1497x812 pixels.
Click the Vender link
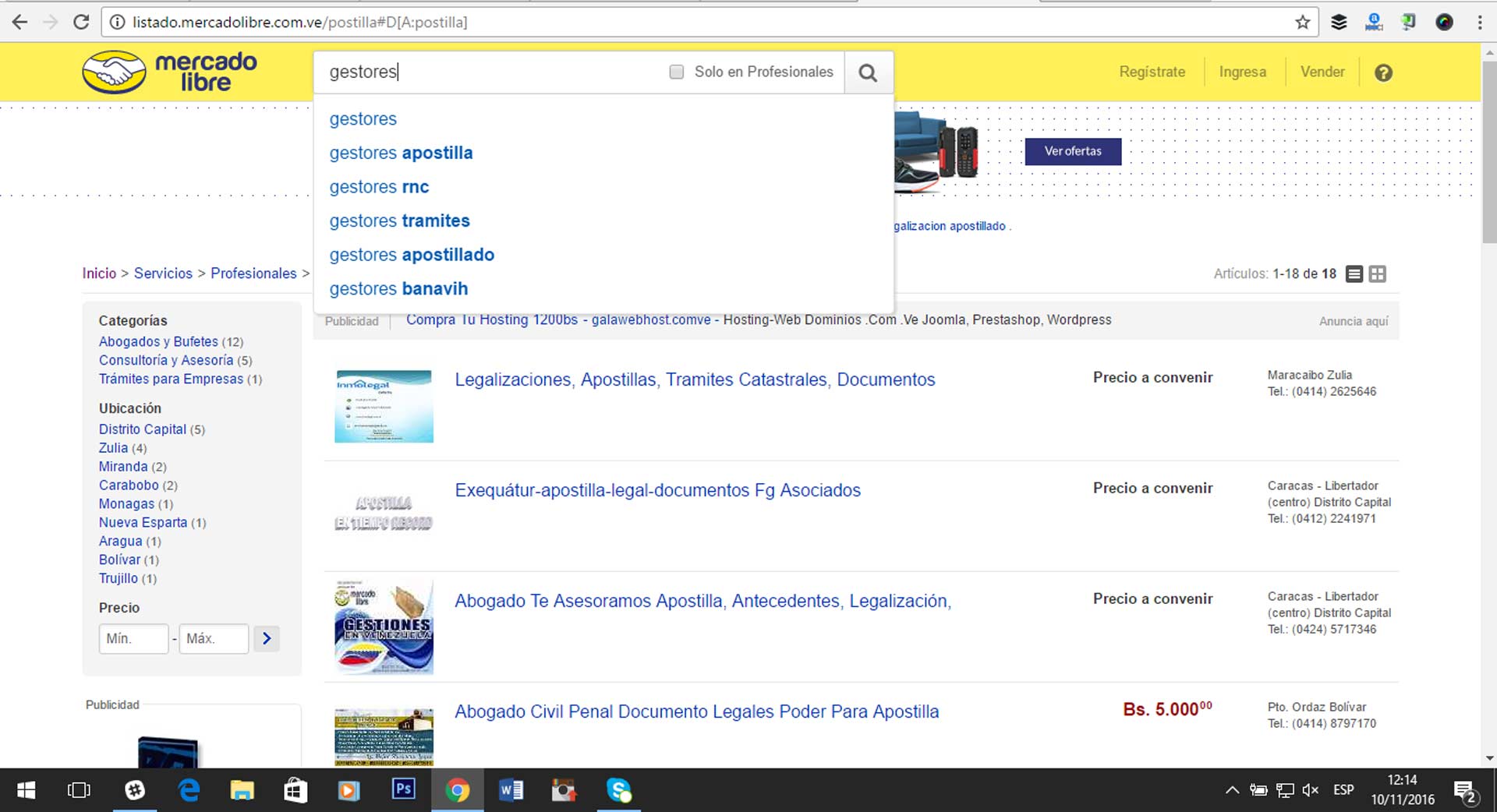[x=1322, y=72]
